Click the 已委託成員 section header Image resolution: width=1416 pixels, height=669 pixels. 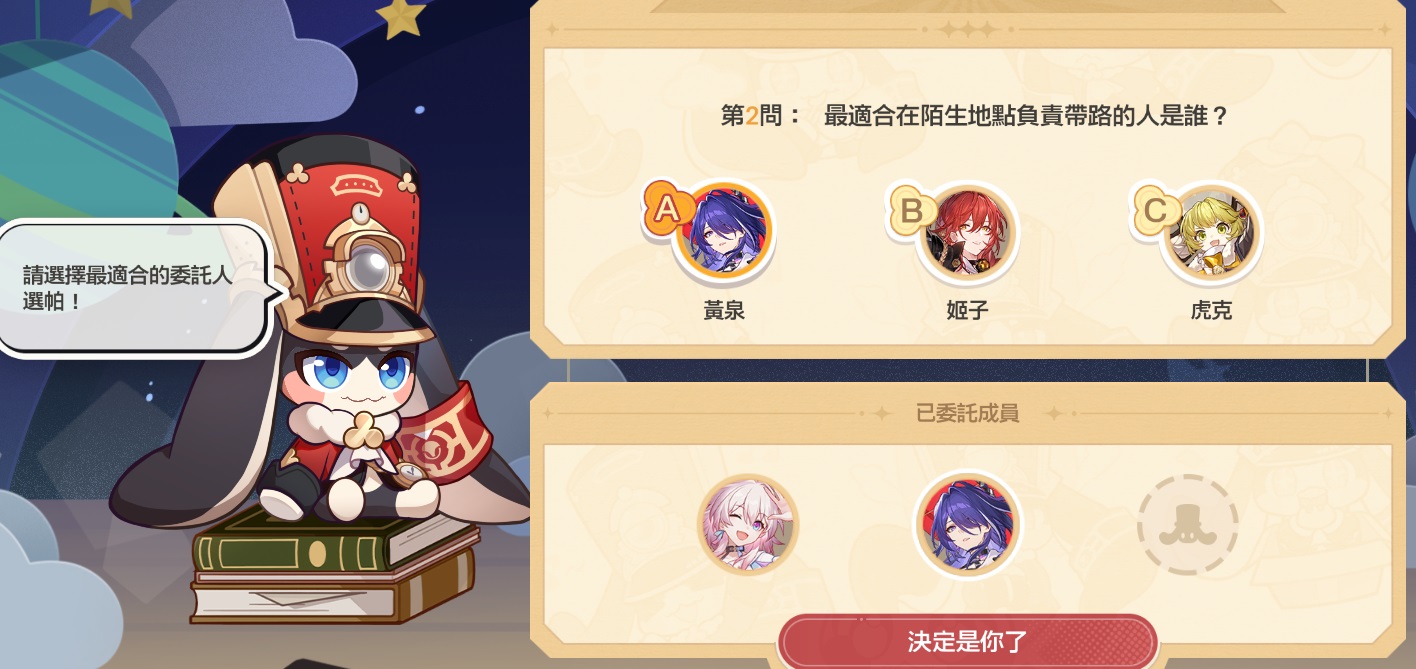point(967,413)
